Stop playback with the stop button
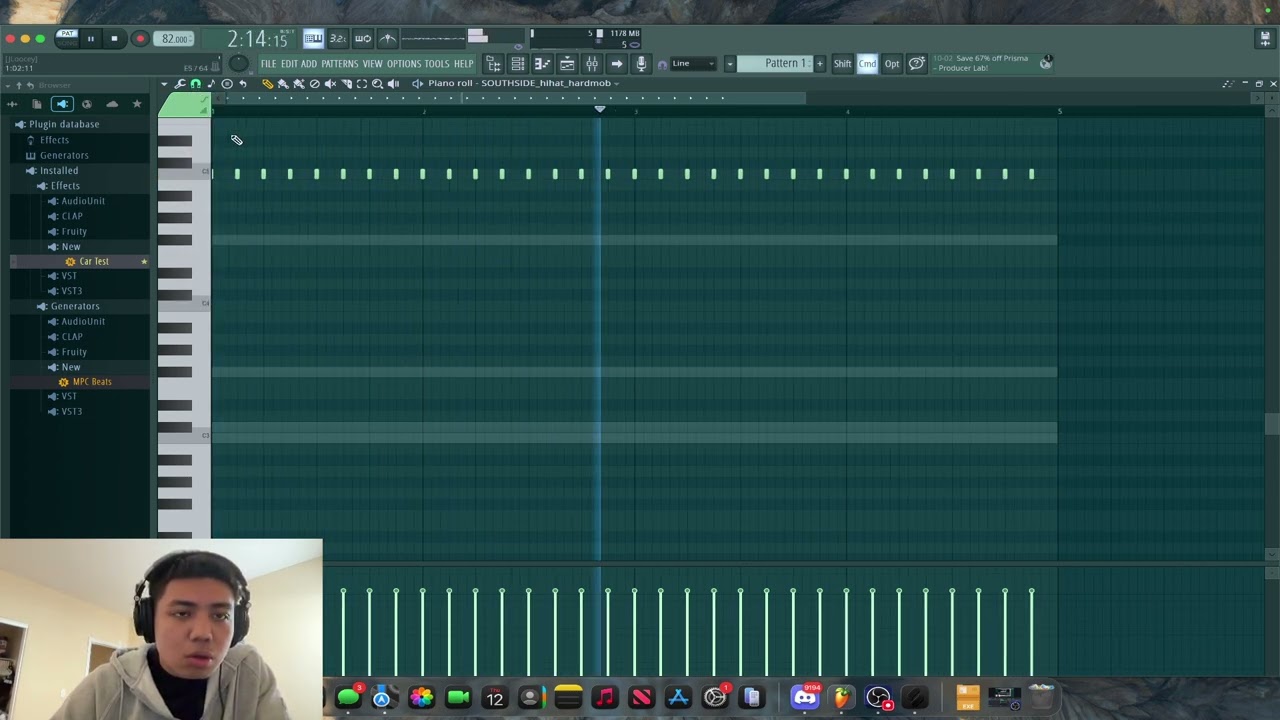1280x720 pixels. (x=114, y=39)
